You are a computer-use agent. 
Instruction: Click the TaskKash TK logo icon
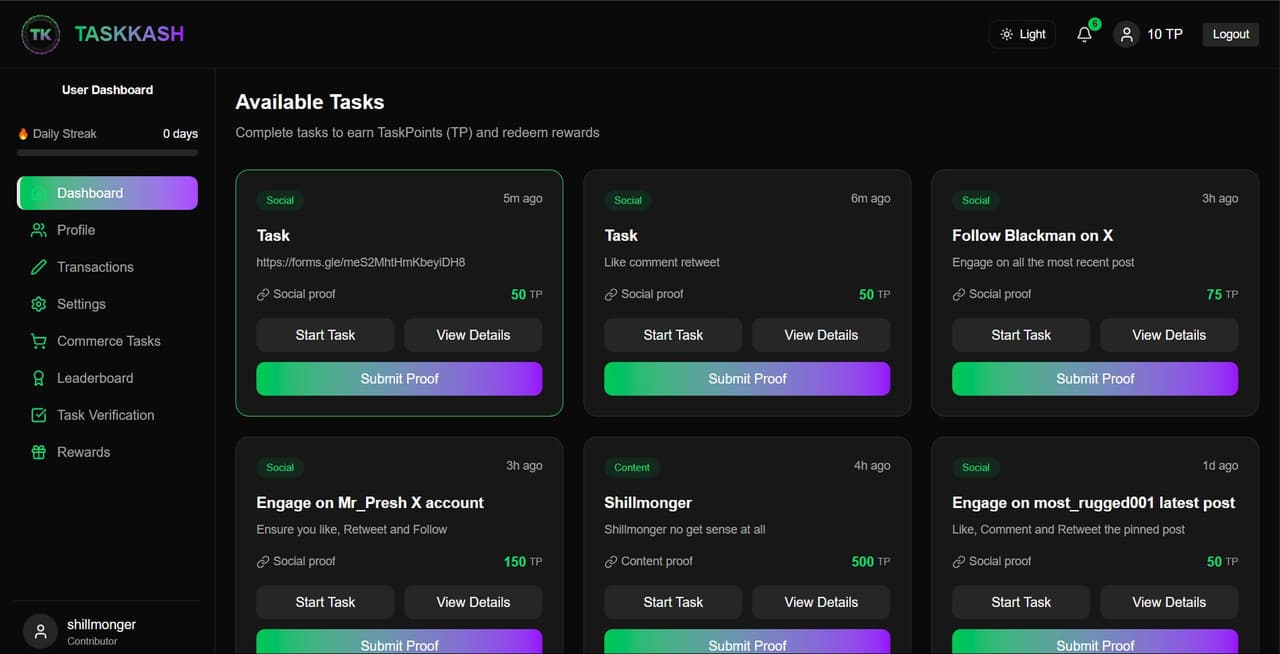point(41,34)
